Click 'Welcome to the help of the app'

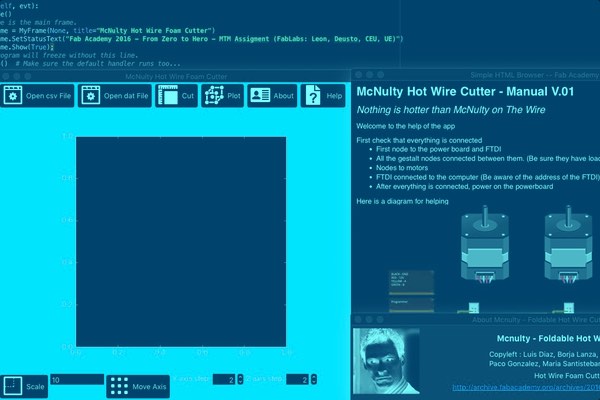coord(406,126)
